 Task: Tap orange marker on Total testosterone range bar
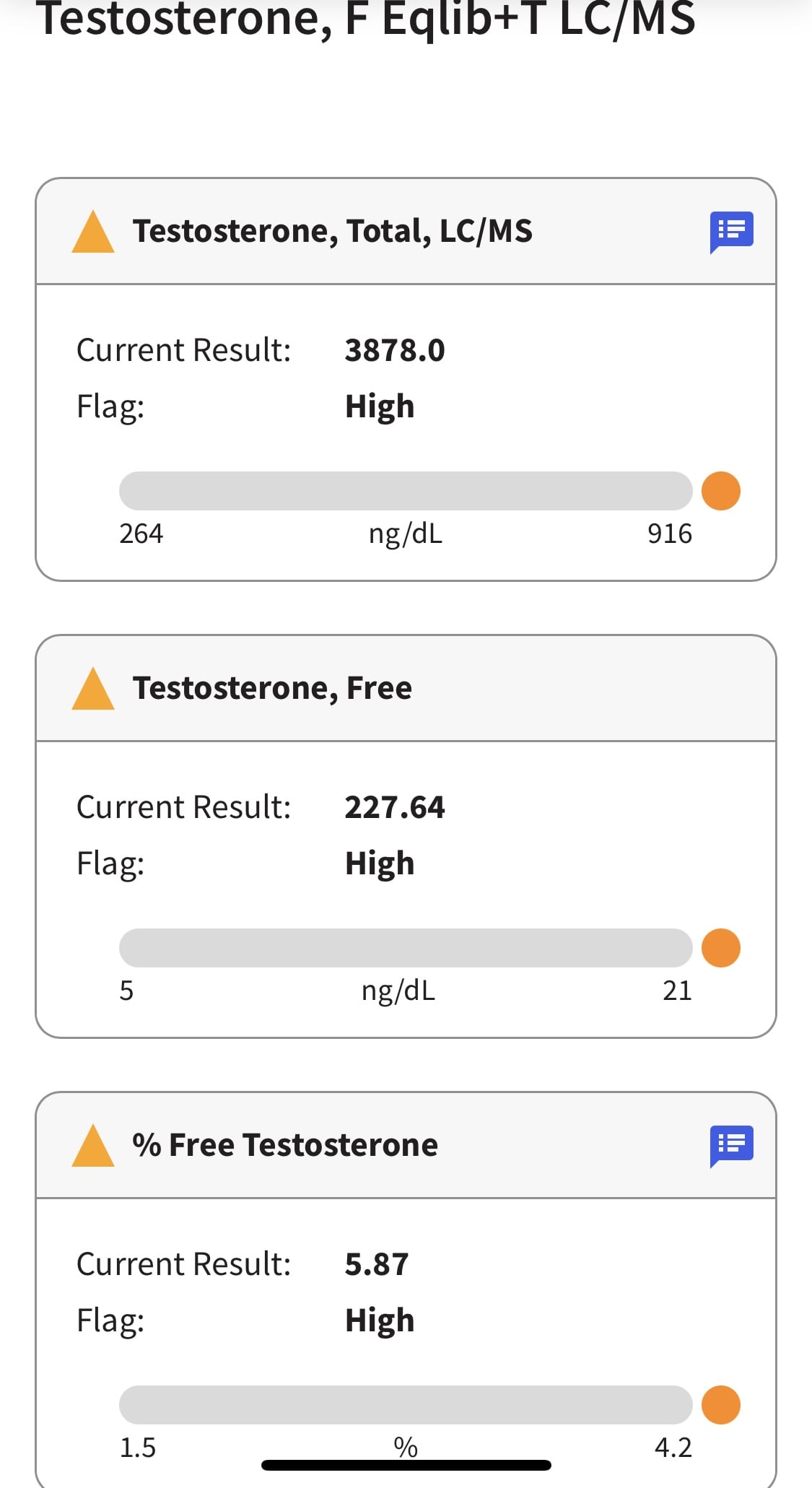721,491
